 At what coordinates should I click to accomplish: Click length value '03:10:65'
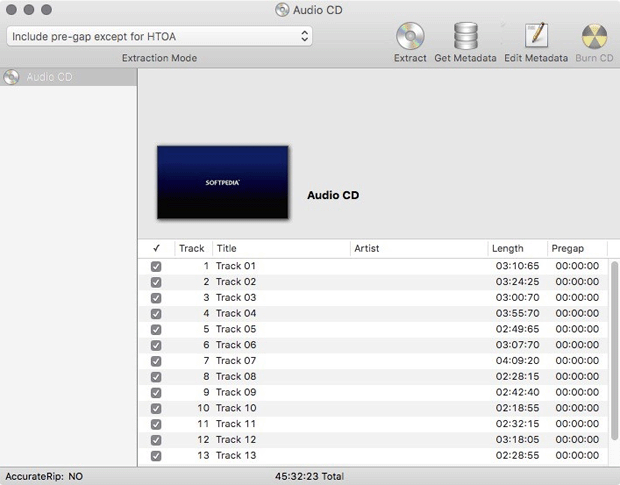518,266
